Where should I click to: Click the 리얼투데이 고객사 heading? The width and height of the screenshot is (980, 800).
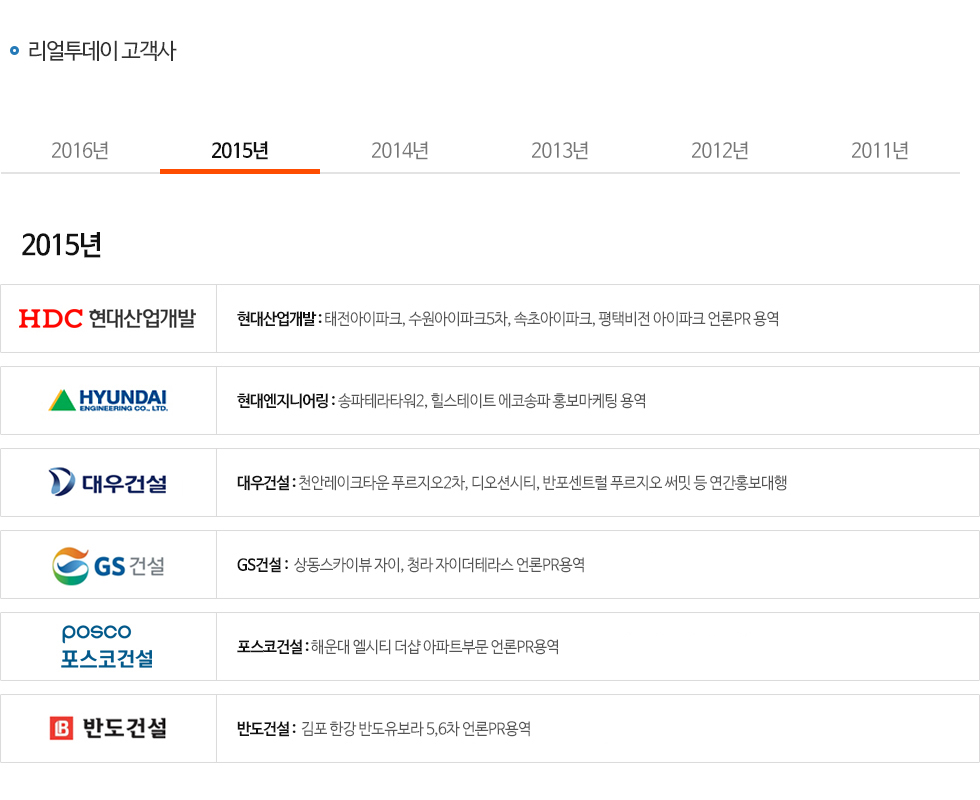pyautogui.click(x=102, y=51)
